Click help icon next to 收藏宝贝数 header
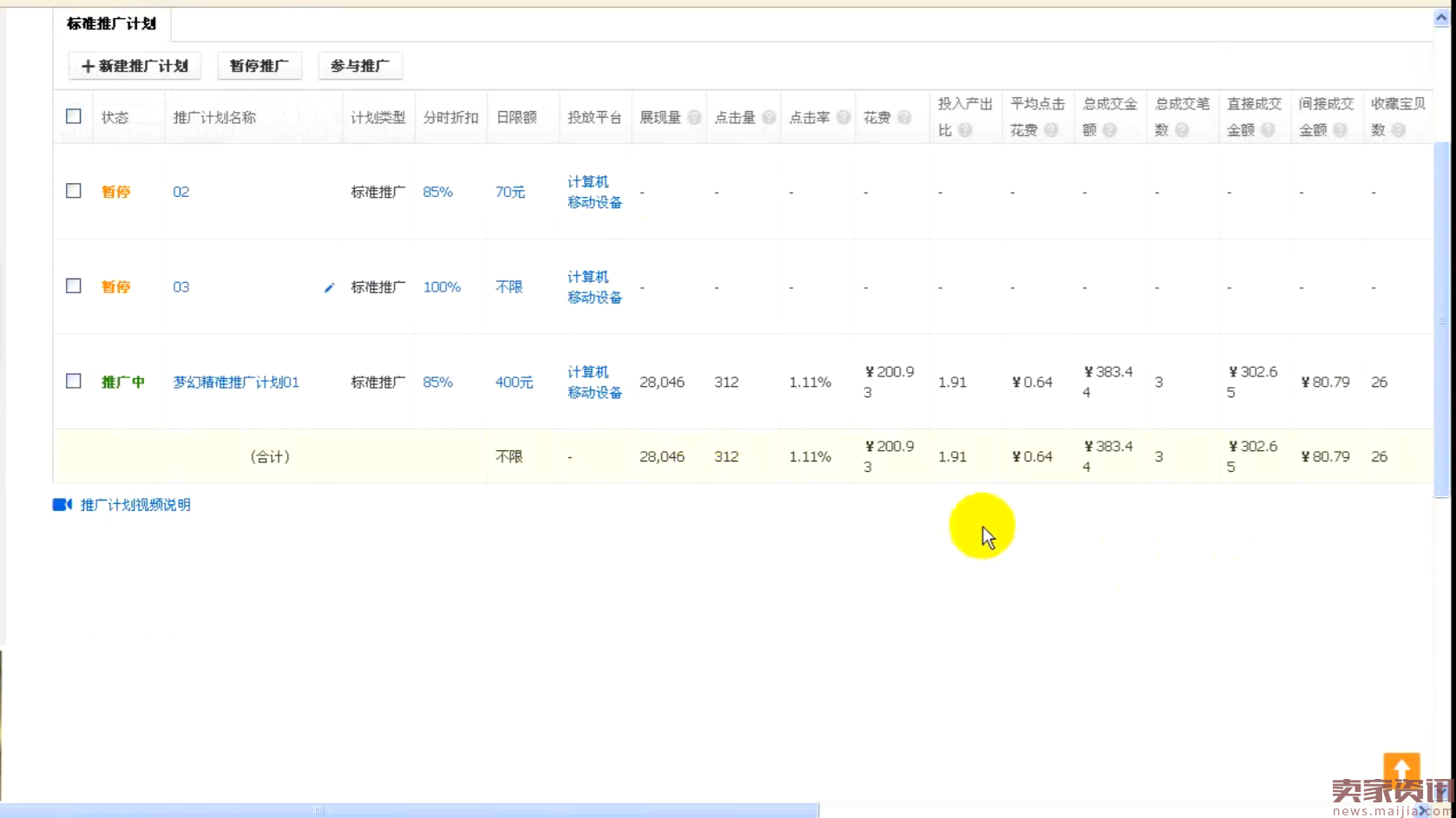1456x818 pixels. tap(1398, 130)
